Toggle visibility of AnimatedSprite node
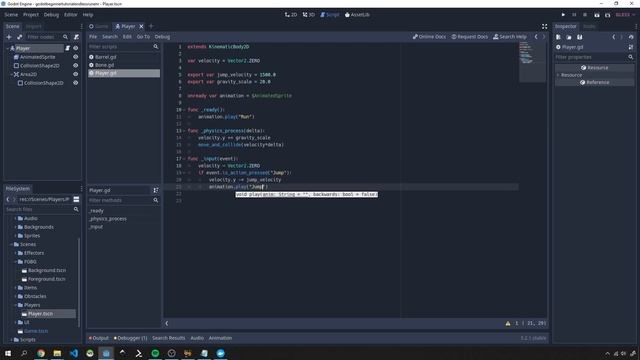 76,57
